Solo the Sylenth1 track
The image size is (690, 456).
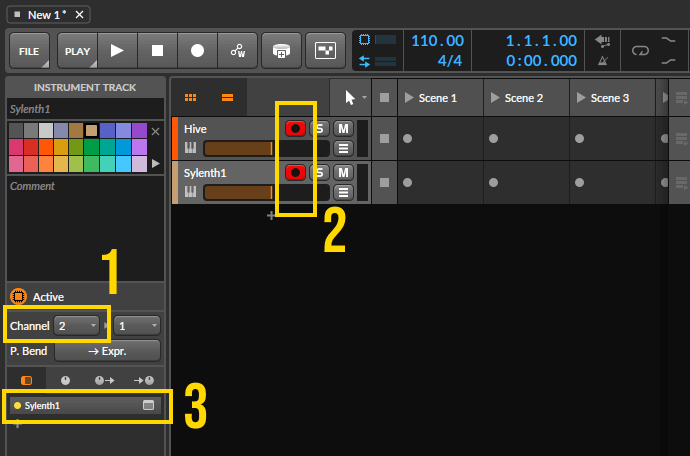click(320, 173)
